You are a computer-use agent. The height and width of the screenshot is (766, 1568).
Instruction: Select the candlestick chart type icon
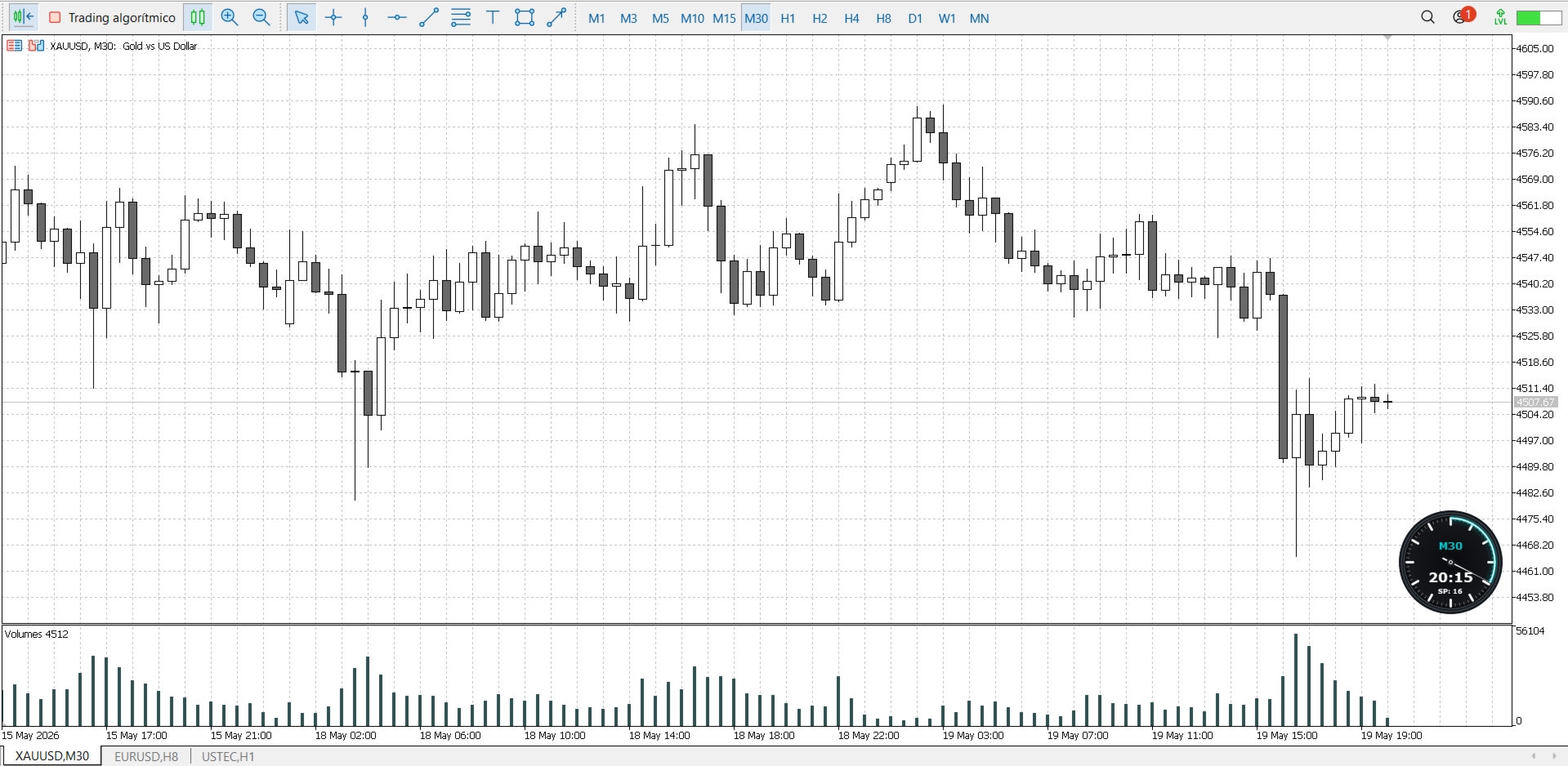point(198,17)
